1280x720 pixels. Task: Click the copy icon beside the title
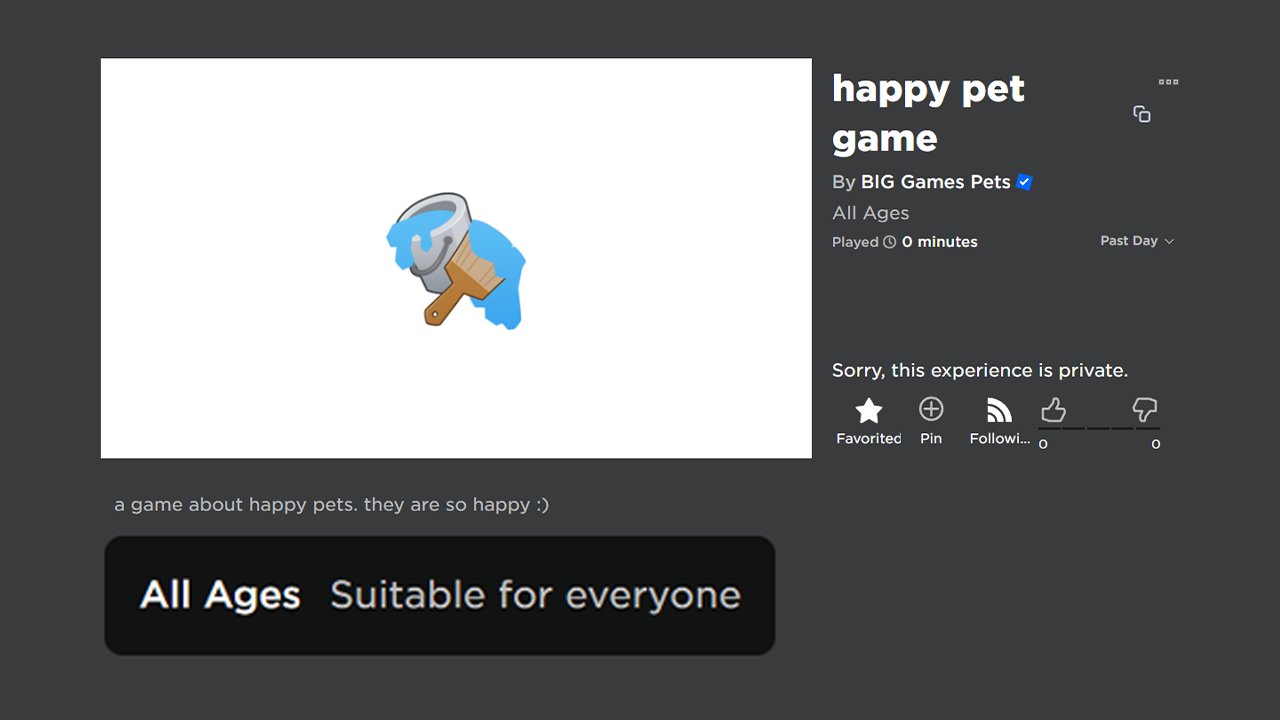pyautogui.click(x=1142, y=114)
